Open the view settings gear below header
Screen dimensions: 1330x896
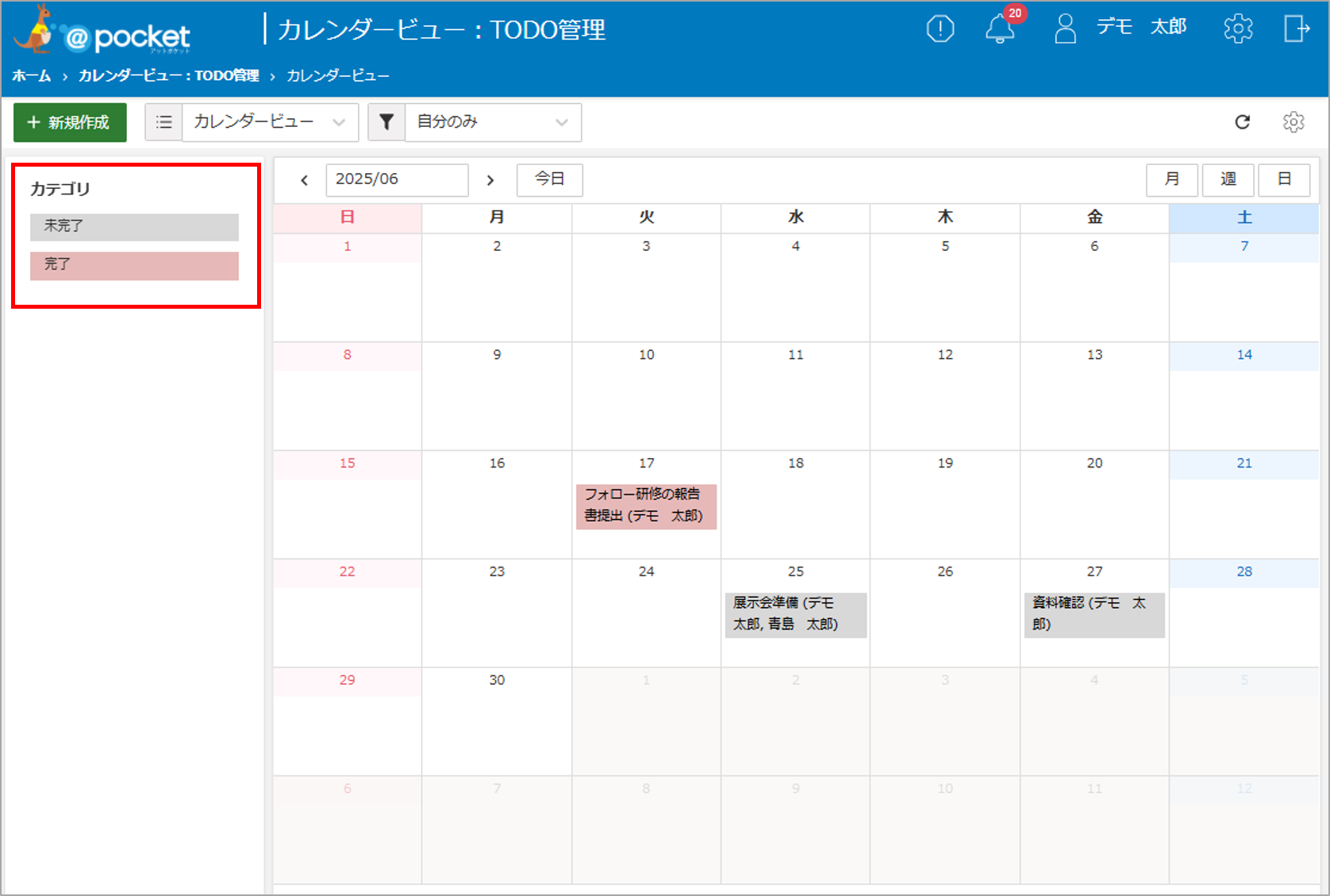tap(1293, 122)
